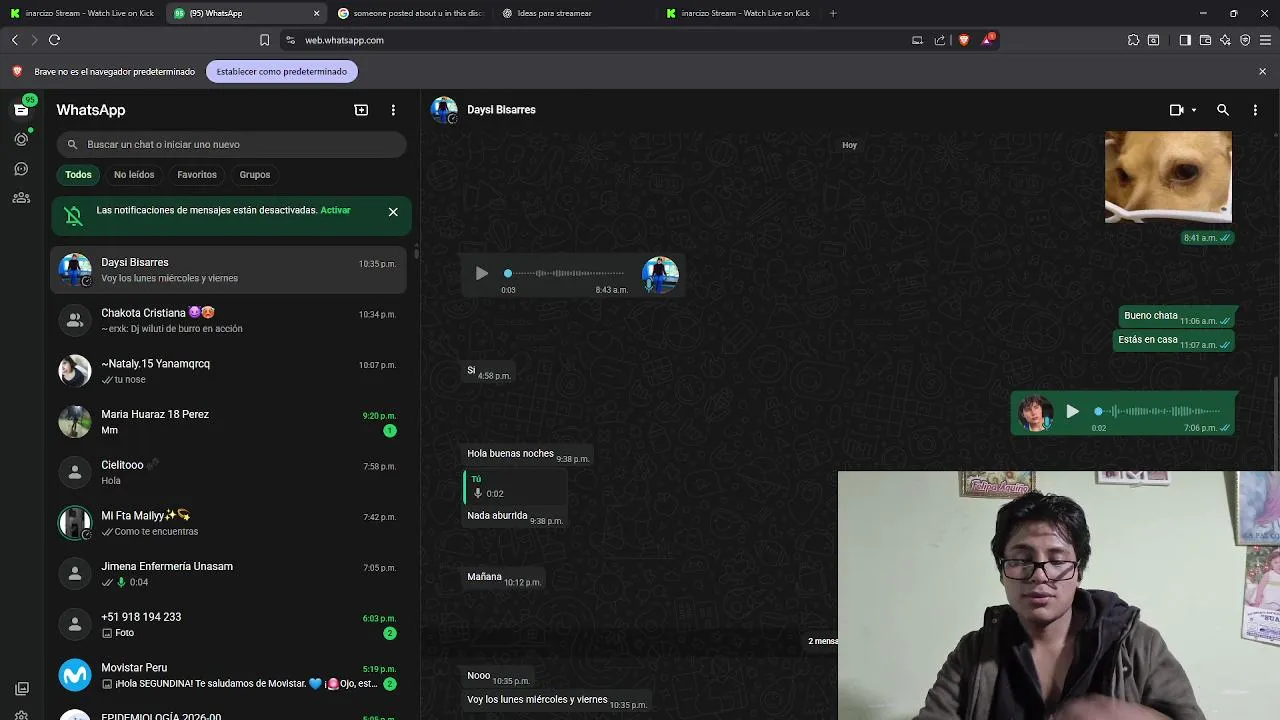Switch to 'Ideas para streamear' tab
This screenshot has width=1280, height=720.
[575, 13]
